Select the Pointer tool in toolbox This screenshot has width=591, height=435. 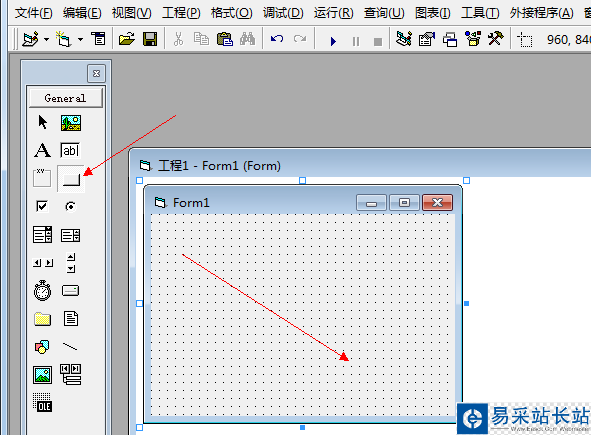pyautogui.click(x=43, y=123)
